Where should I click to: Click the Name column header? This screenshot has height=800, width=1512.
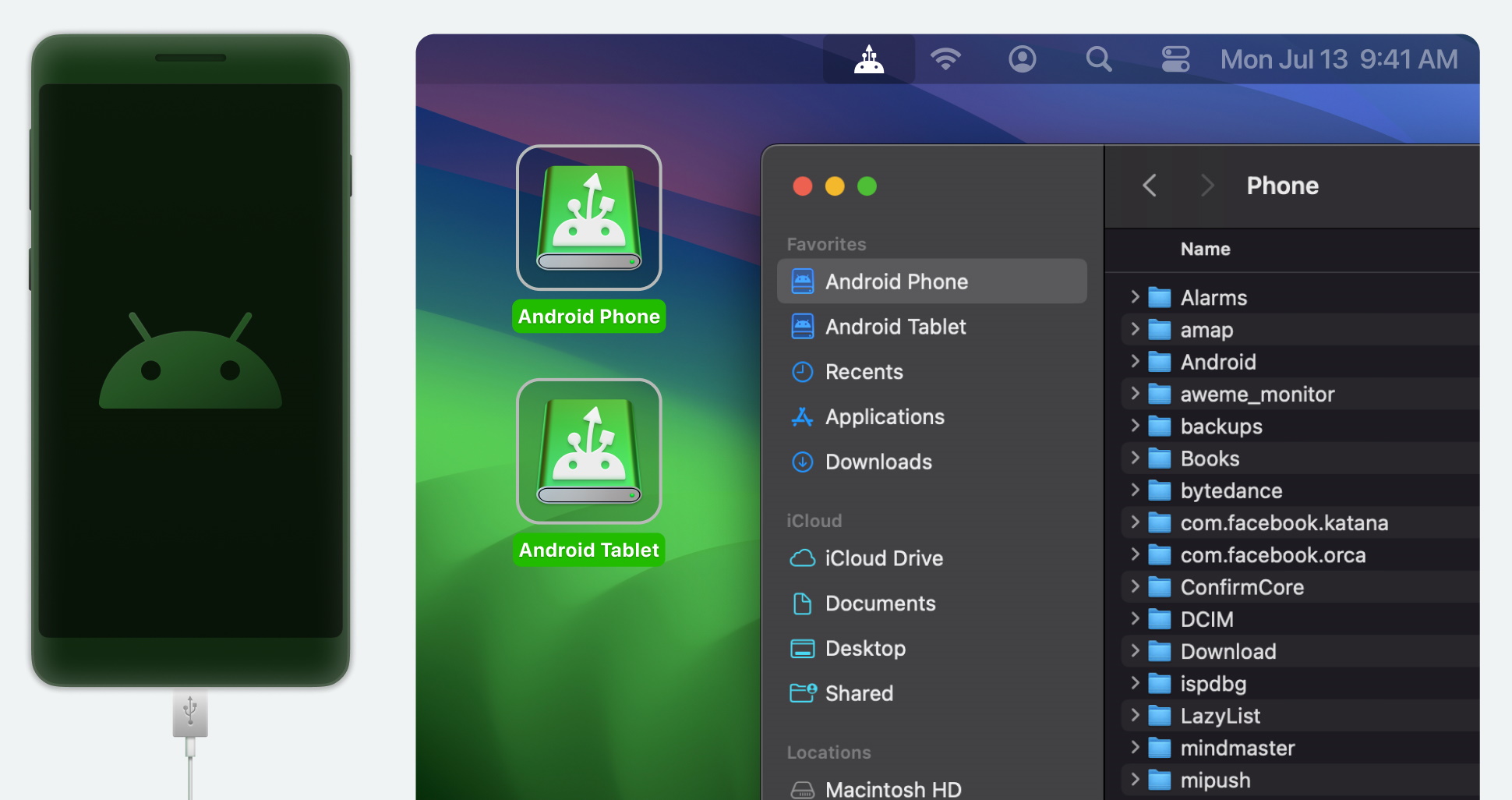click(x=1205, y=250)
